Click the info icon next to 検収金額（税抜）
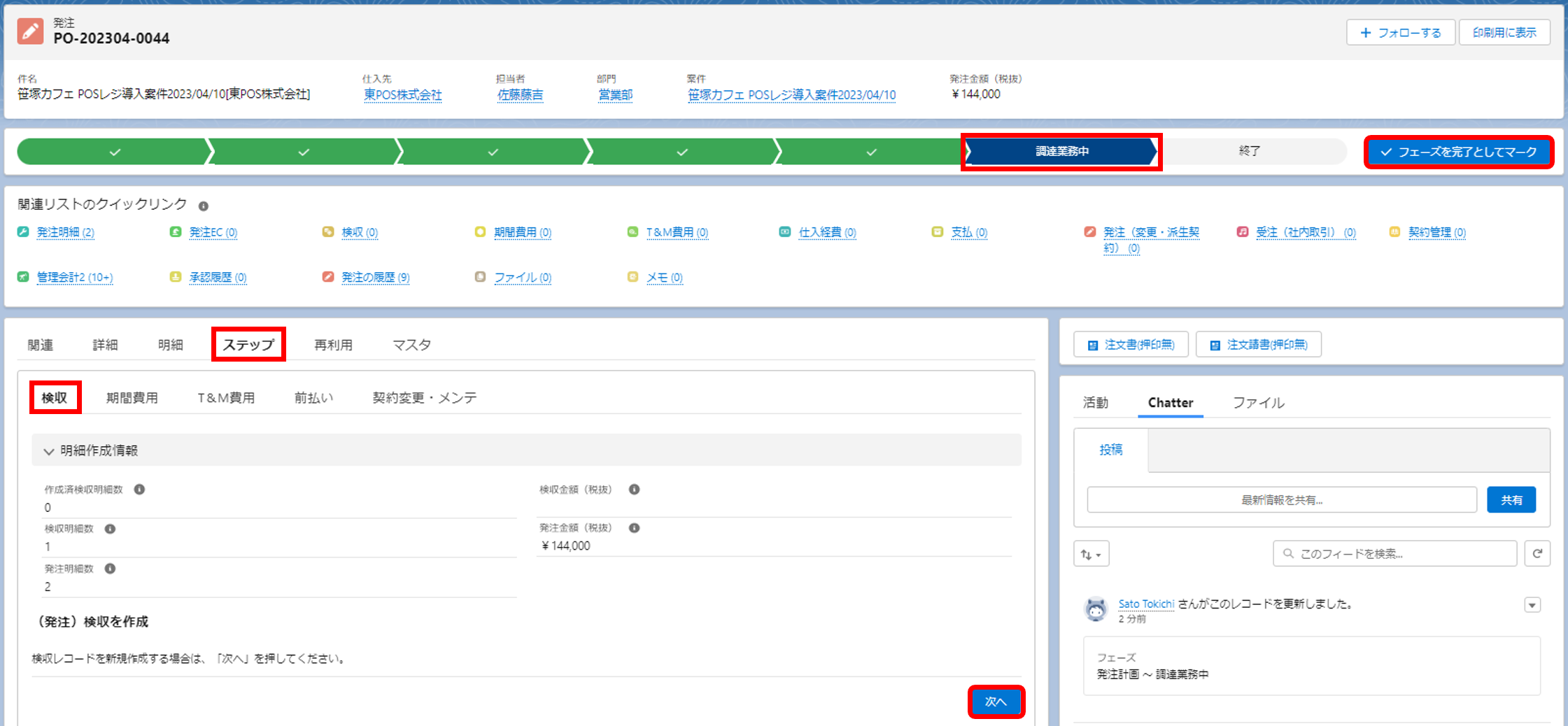The width and height of the screenshot is (1568, 726). [634, 490]
